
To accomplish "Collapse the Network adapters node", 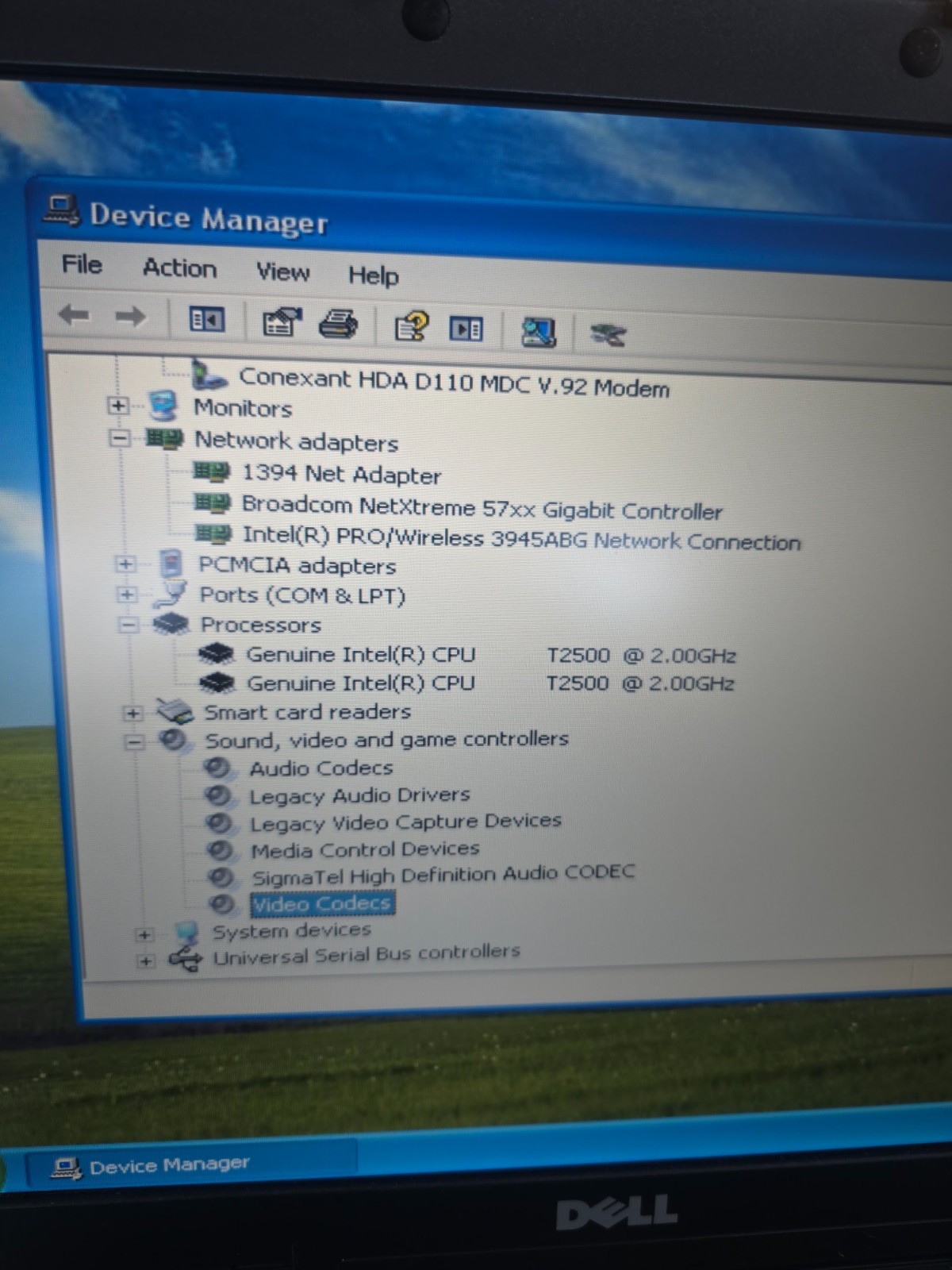I will [x=118, y=437].
